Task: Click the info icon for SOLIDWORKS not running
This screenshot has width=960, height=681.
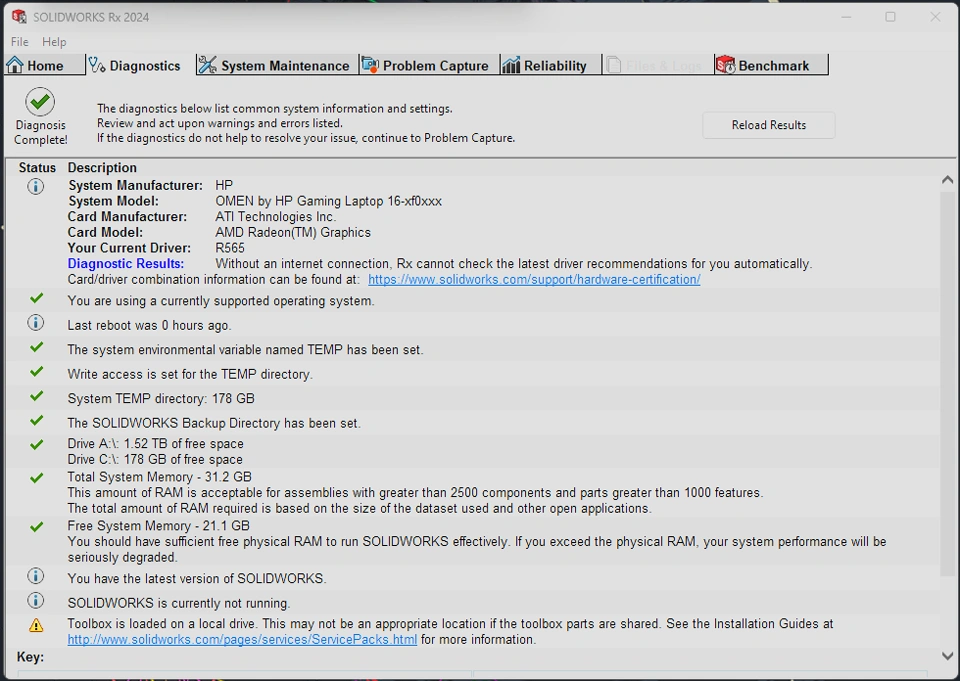Action: pos(36,600)
